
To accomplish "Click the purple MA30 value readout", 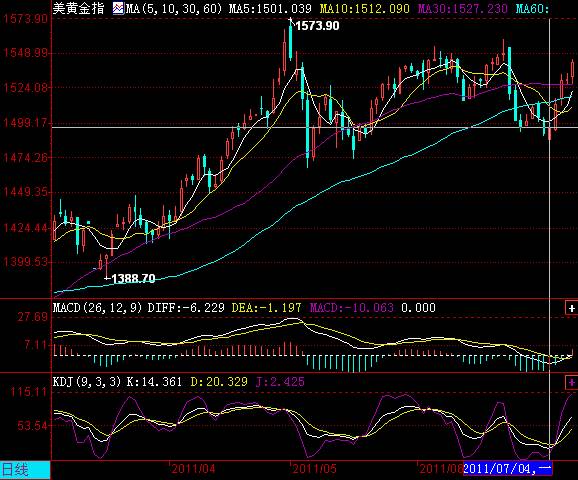I will (462, 8).
